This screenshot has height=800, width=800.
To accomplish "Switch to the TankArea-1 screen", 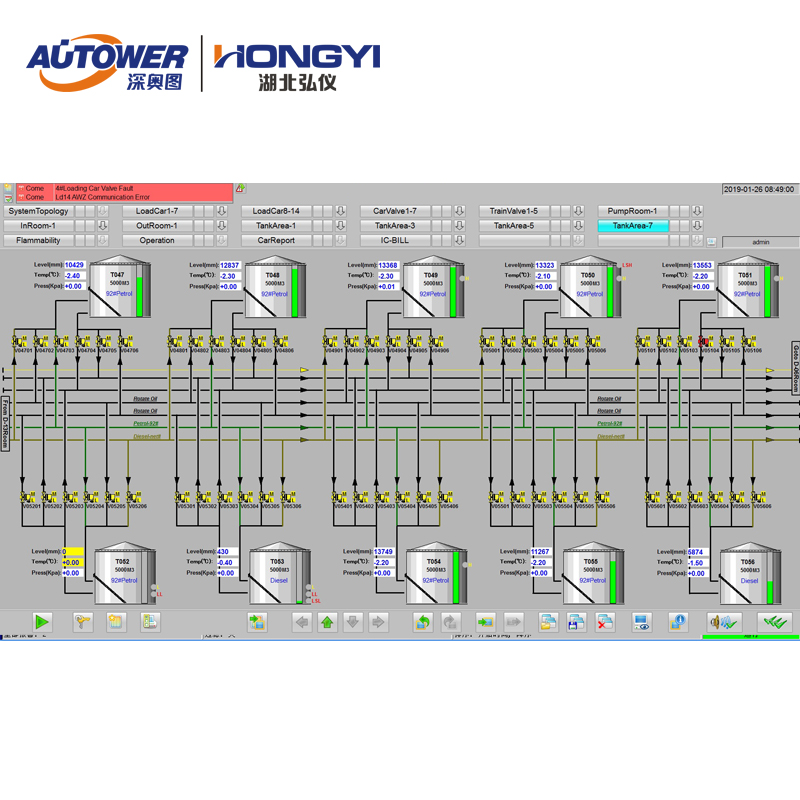I will tap(276, 226).
